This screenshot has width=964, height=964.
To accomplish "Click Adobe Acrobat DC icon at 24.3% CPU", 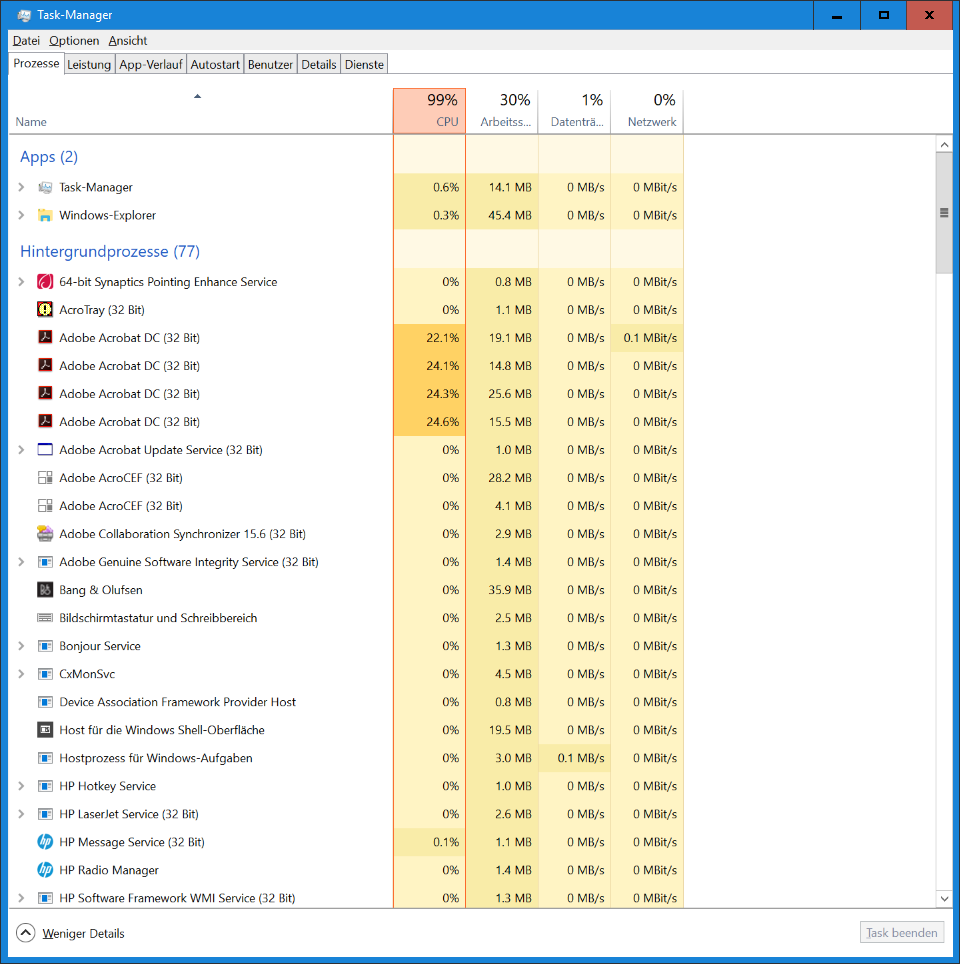I will point(45,393).
